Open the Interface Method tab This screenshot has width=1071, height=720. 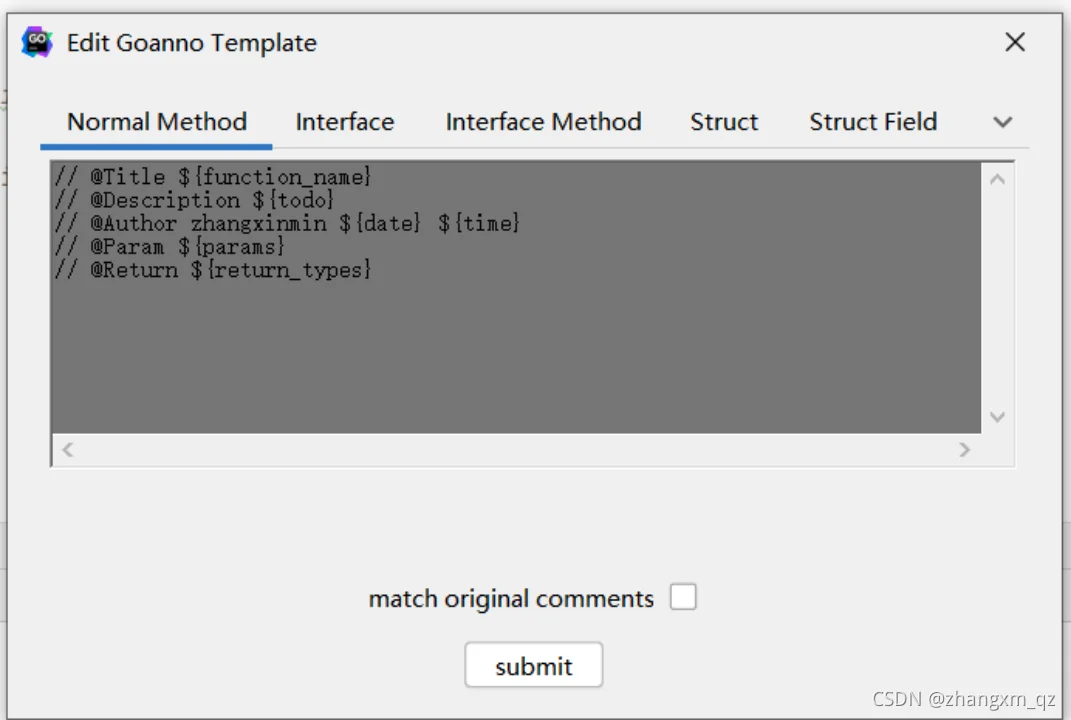coord(544,122)
